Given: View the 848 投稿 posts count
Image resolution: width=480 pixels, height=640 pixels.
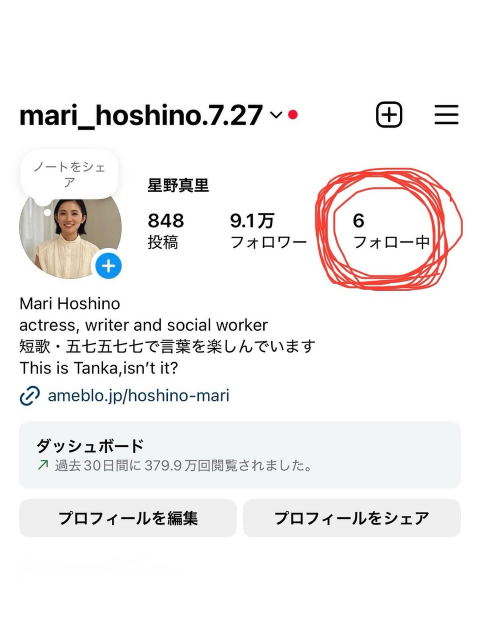Looking at the screenshot, I should tap(166, 231).
